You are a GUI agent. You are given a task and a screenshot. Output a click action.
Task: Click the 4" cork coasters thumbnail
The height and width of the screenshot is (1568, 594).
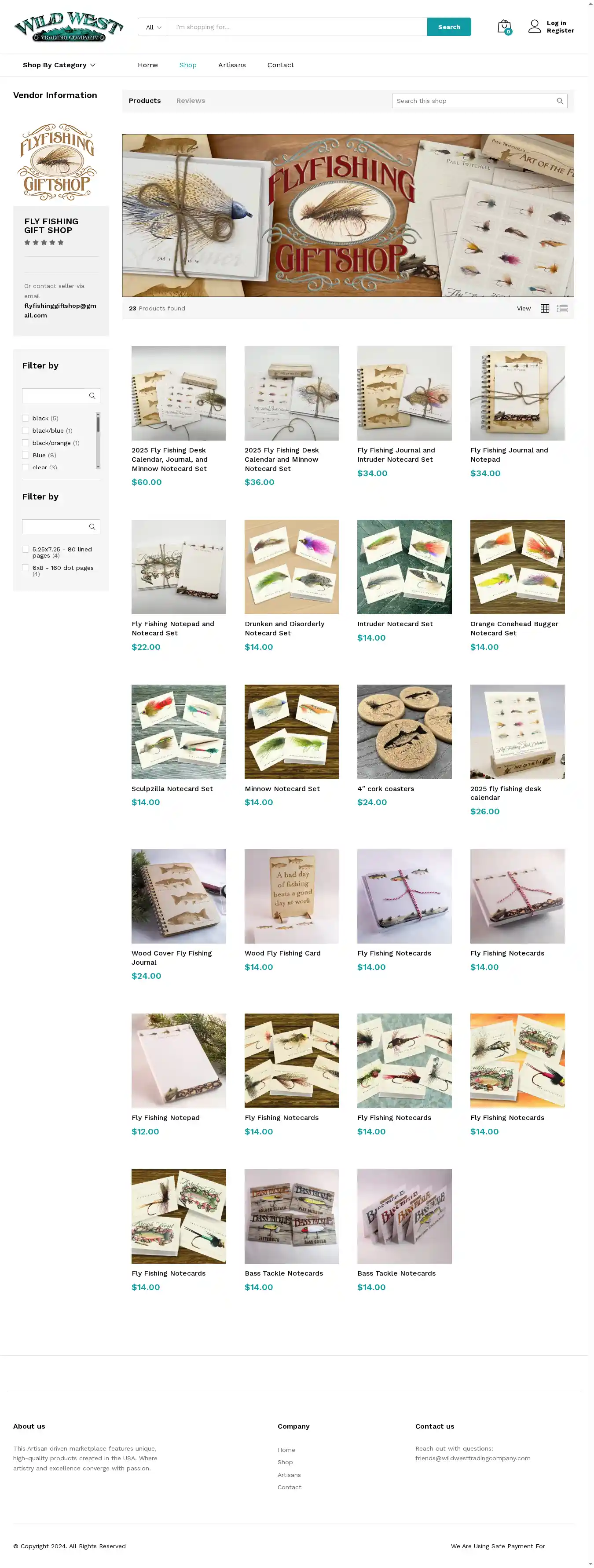(x=404, y=732)
